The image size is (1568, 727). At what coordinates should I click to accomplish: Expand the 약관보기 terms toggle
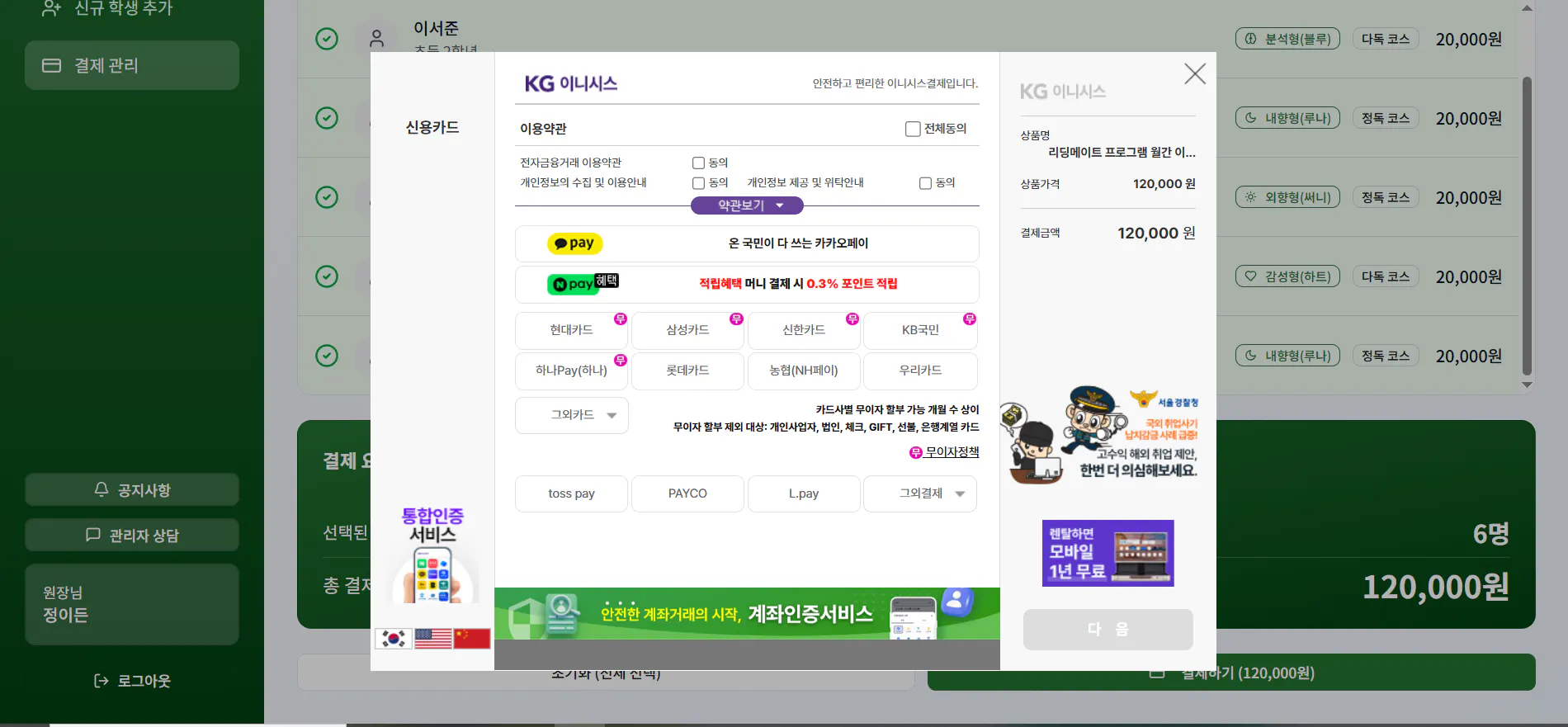pyautogui.click(x=747, y=205)
